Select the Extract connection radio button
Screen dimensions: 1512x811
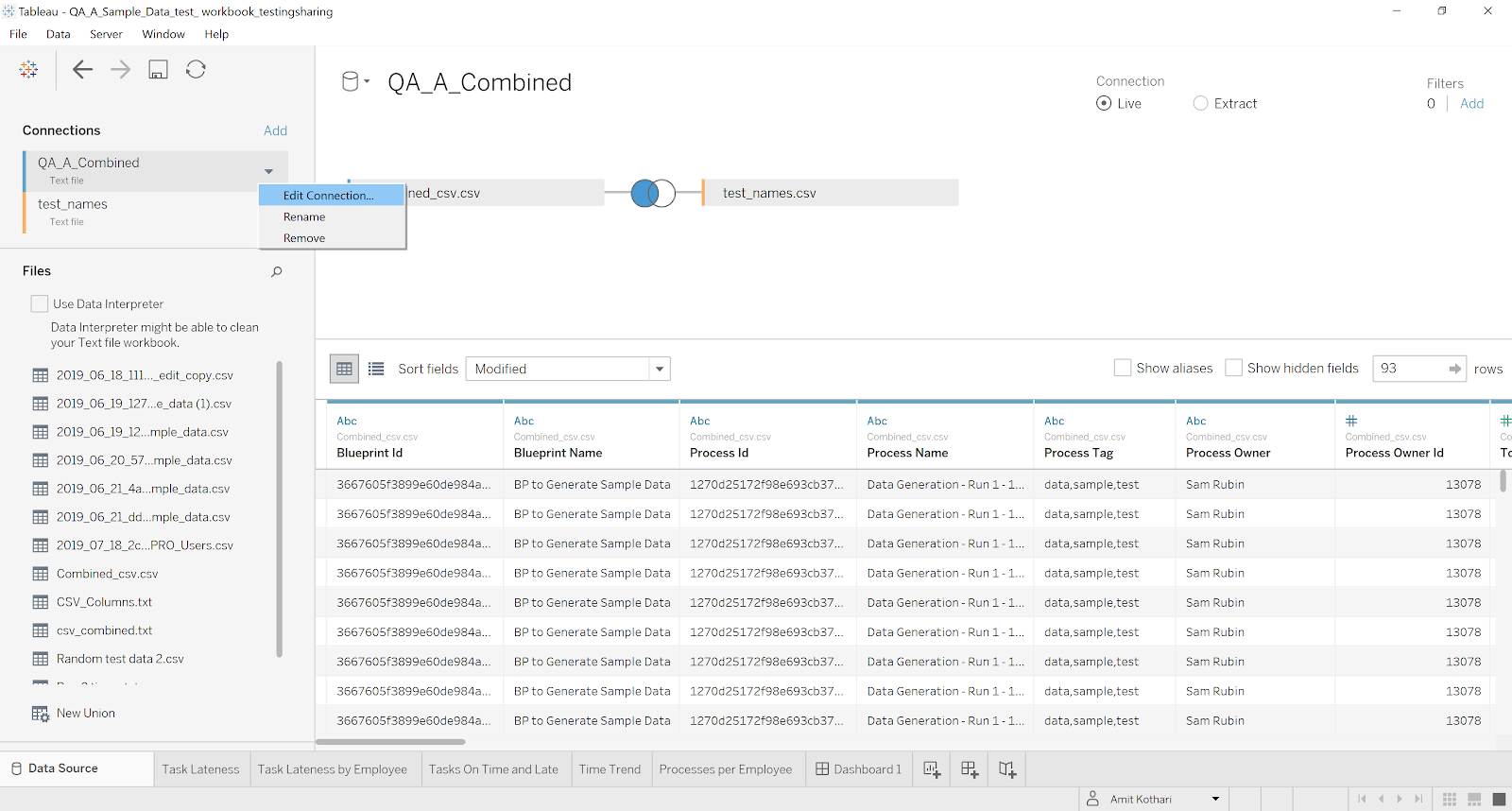click(1200, 103)
